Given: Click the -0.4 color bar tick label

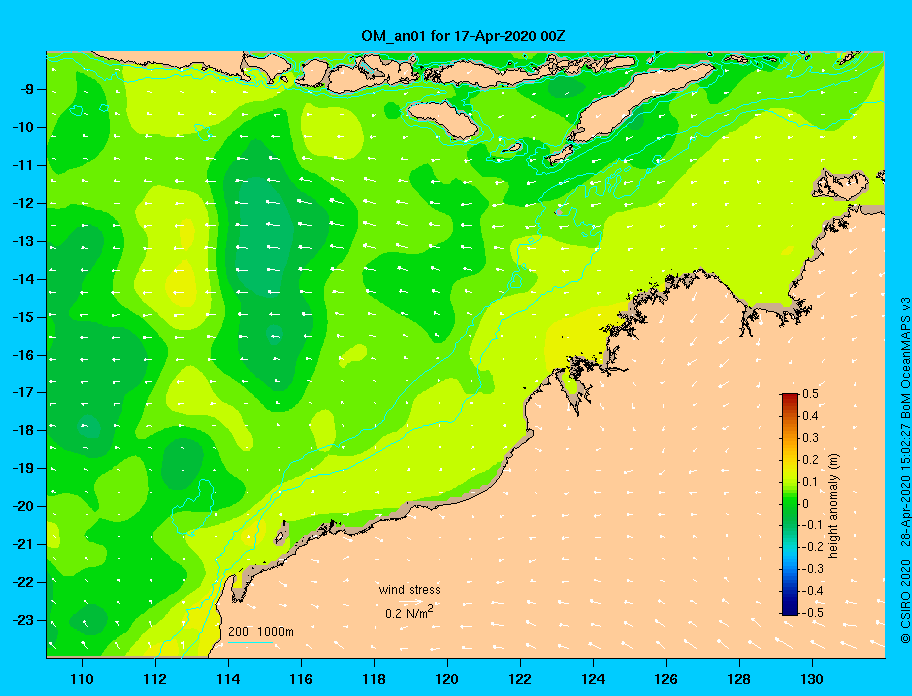Looking at the screenshot, I should coord(813,591).
